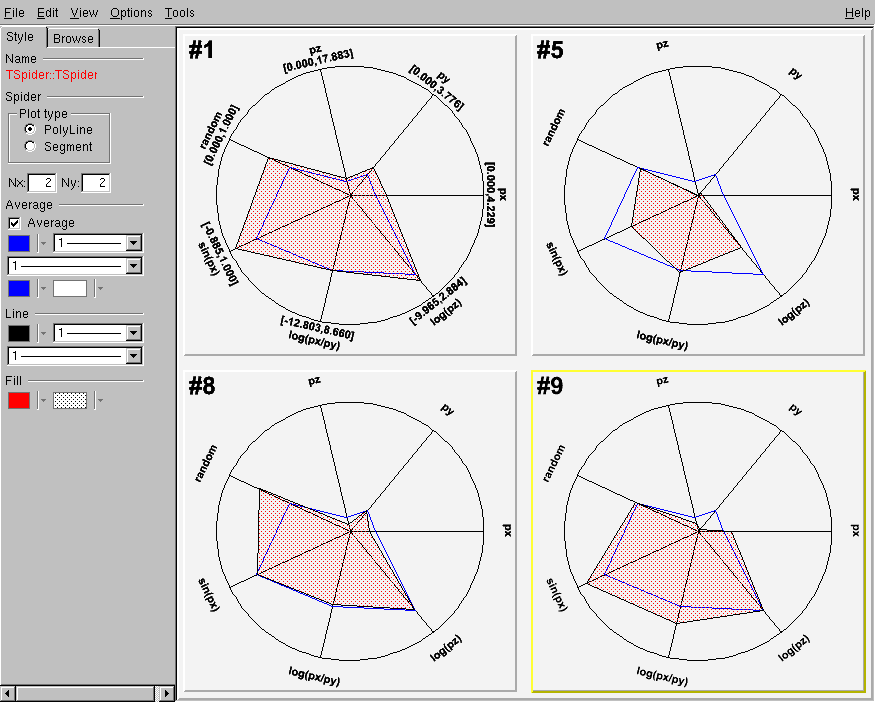Toggle the Average checkbox
Viewport: 875px width, 702px height.
(15, 223)
